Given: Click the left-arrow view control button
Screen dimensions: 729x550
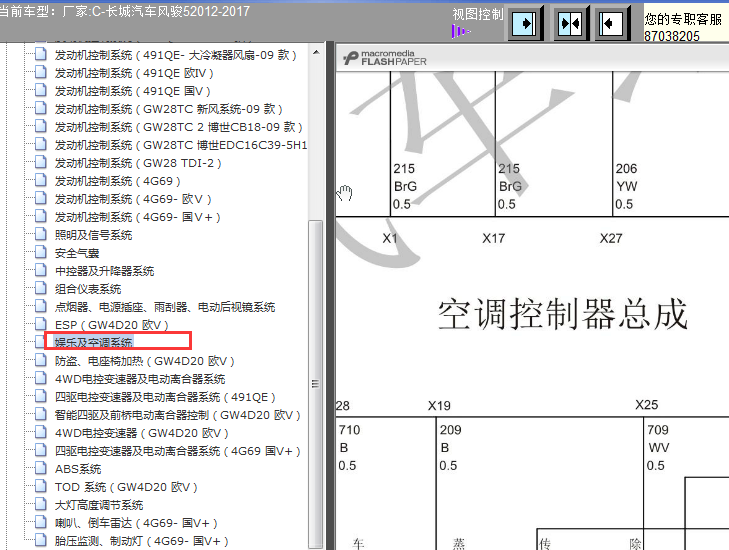Looking at the screenshot, I should click(x=611, y=23).
